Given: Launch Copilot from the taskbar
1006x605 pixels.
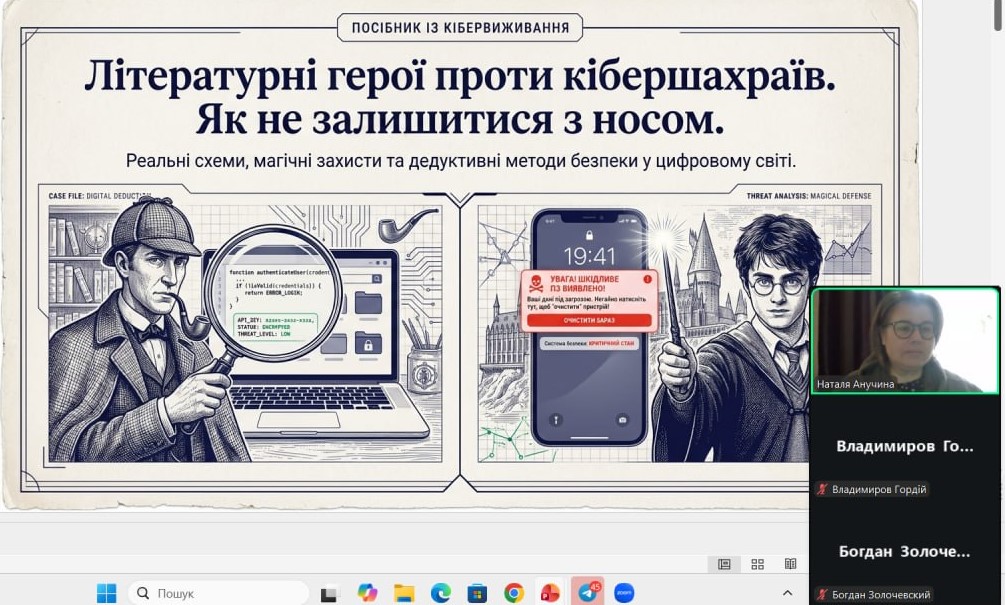Looking at the screenshot, I should click(x=367, y=593).
